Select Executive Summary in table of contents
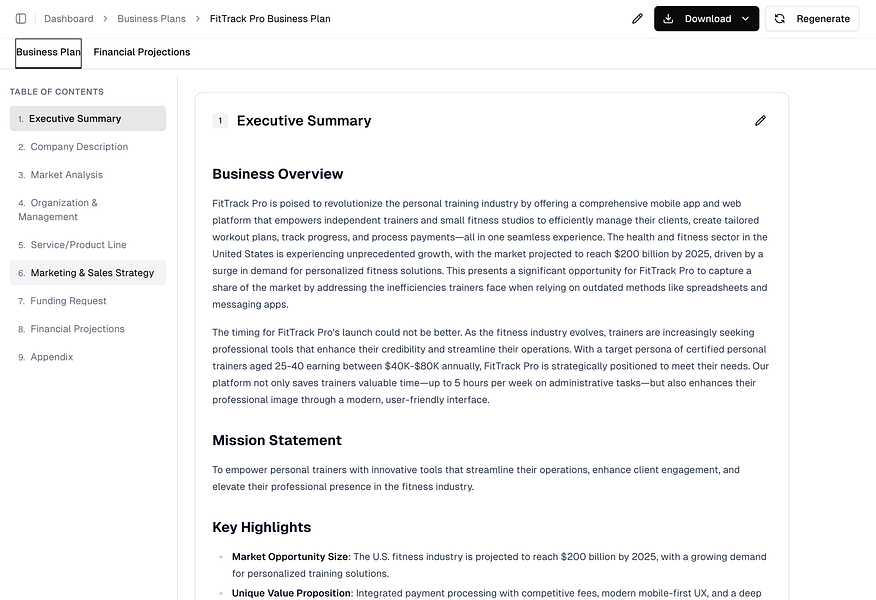The height and width of the screenshot is (600, 876). pyautogui.click(x=88, y=118)
